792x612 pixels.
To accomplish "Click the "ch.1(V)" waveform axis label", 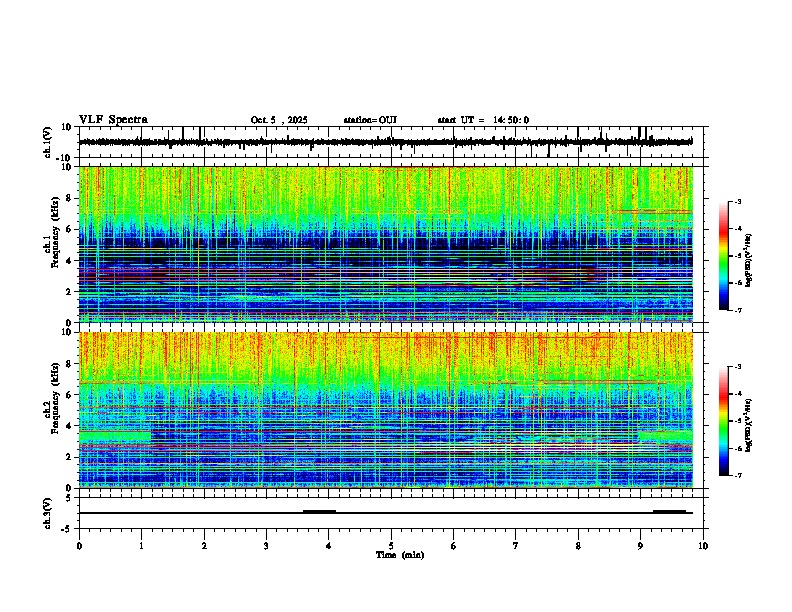I will click(48, 142).
